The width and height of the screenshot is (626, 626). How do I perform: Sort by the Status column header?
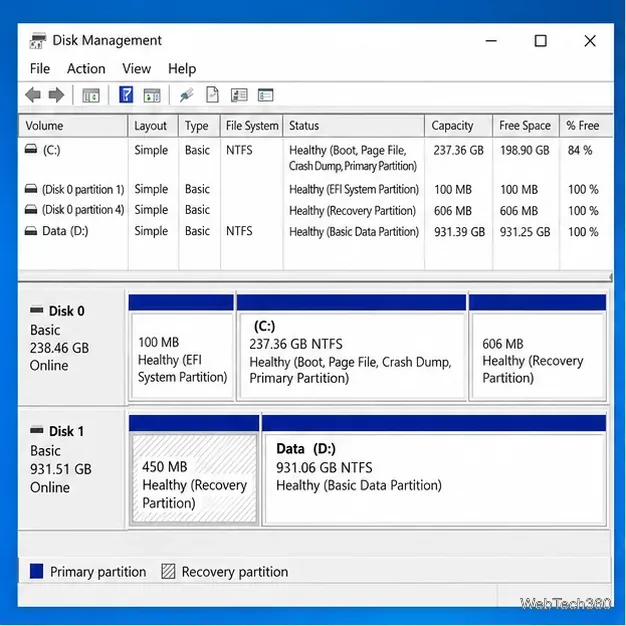coord(354,126)
